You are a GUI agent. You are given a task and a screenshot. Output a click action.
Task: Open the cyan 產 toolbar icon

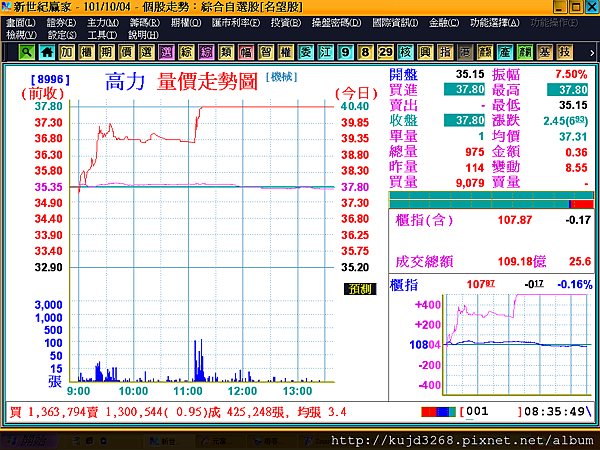tap(505, 52)
